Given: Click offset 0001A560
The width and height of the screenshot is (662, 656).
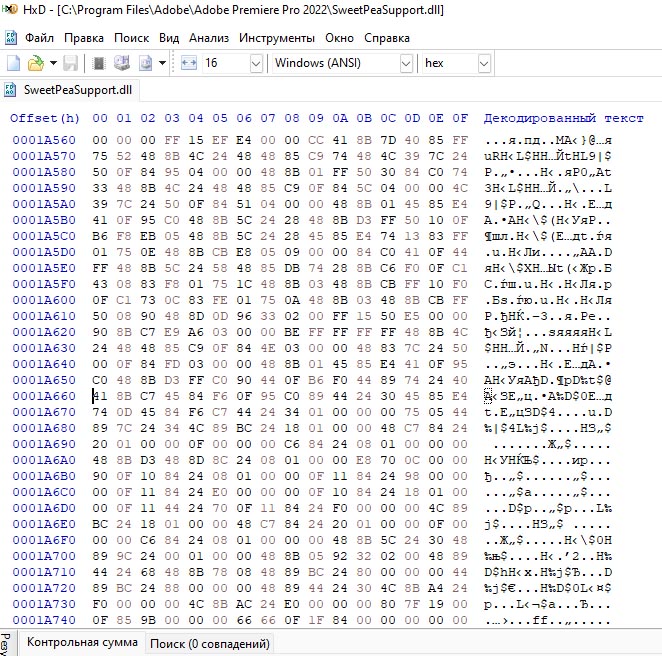Looking at the screenshot, I should click(44, 140).
